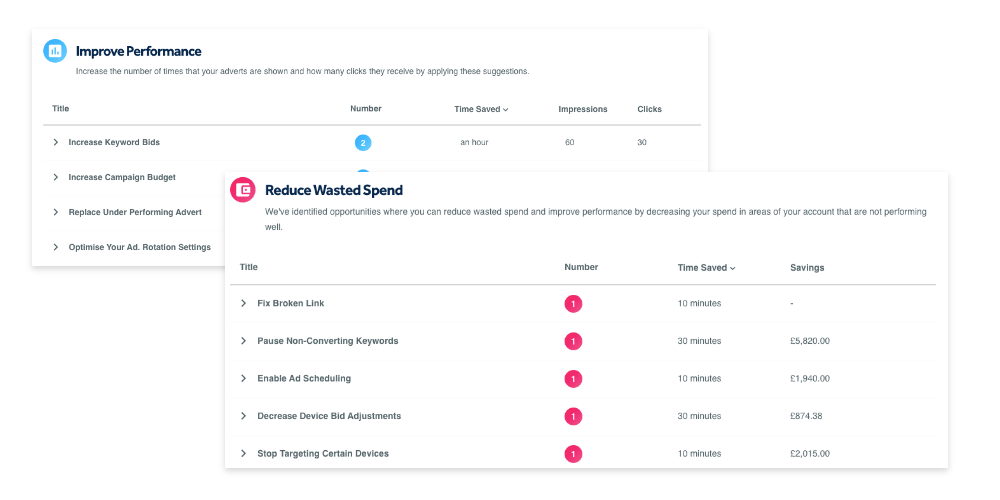Sort Improve Performance table by Time Saved
Viewport: 1000px width, 500px height.
pos(481,109)
